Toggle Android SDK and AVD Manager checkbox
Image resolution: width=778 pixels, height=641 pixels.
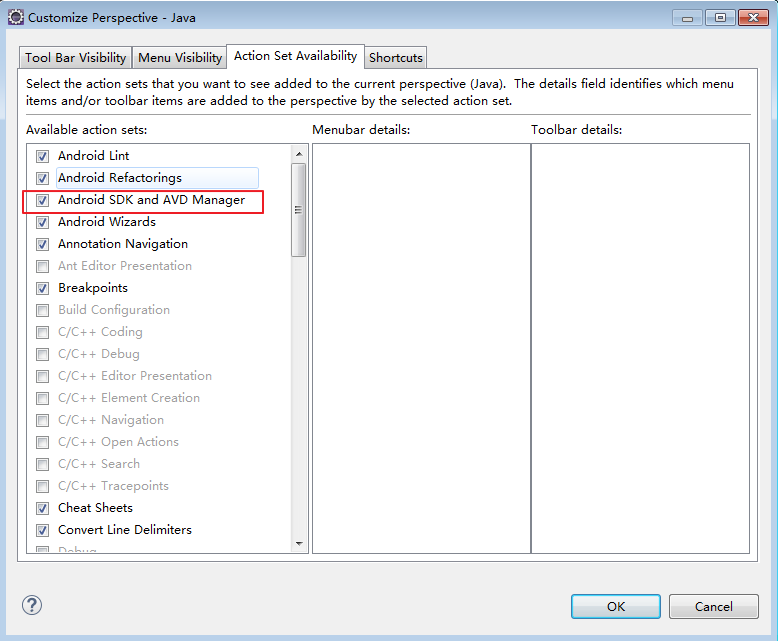[x=43, y=200]
